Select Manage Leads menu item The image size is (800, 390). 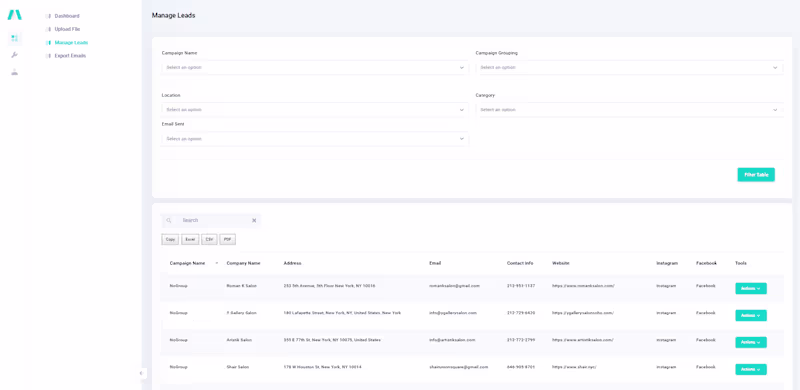tap(71, 42)
